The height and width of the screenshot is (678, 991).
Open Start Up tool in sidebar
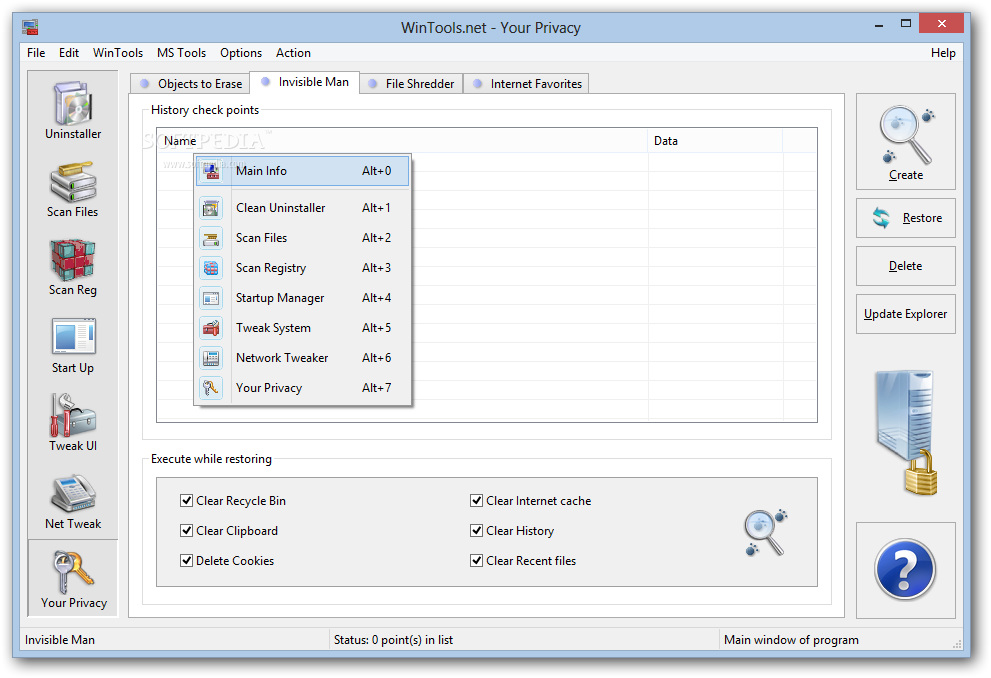(x=73, y=345)
